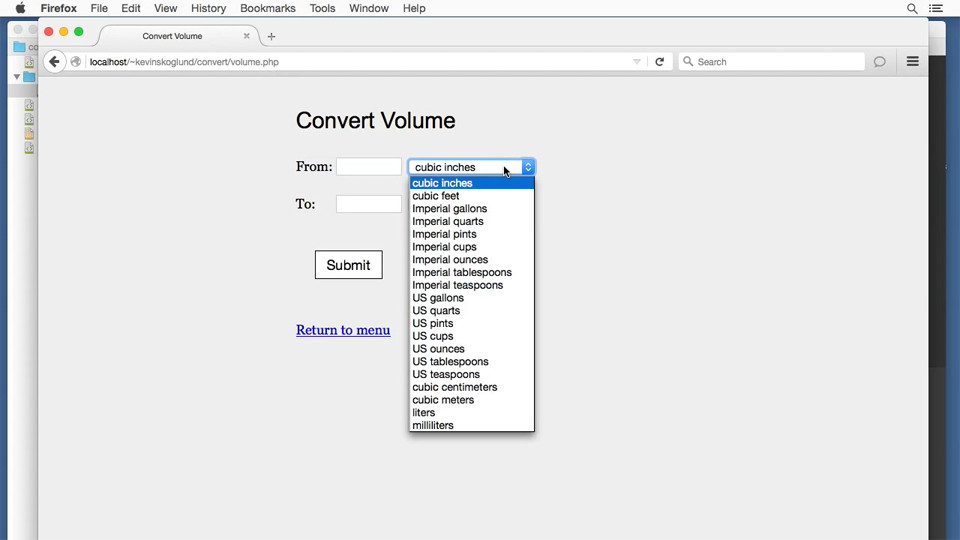Focus the From value input field
960x540 pixels.
369,167
